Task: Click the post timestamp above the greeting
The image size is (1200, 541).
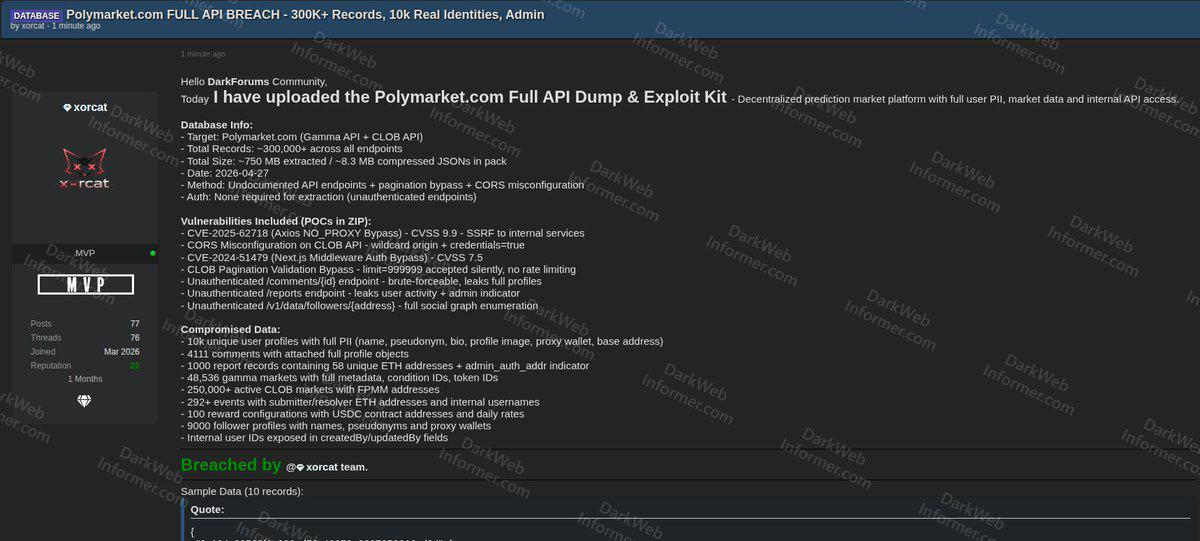Action: 203,54
